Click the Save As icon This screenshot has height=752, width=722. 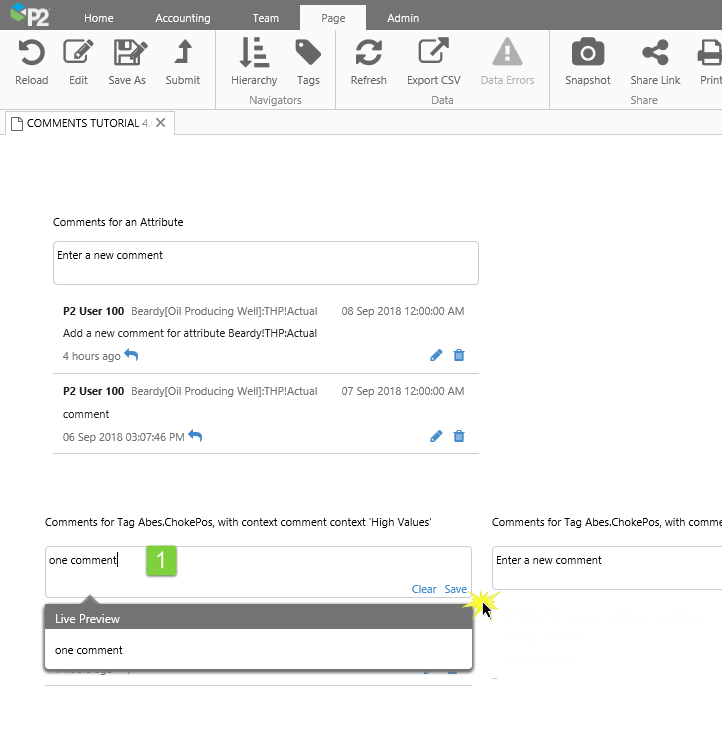[127, 54]
